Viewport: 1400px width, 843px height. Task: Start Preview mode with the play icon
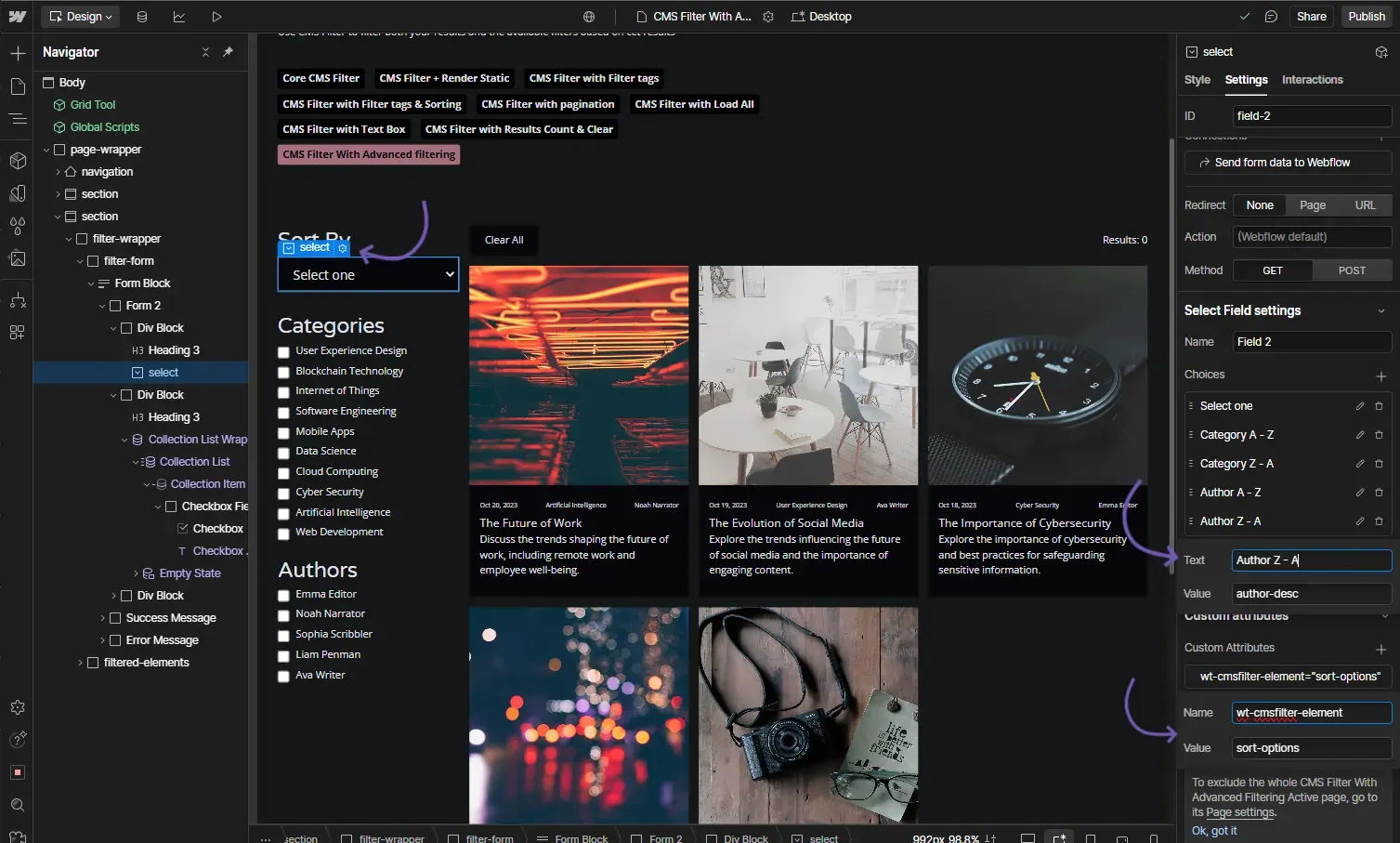click(216, 17)
